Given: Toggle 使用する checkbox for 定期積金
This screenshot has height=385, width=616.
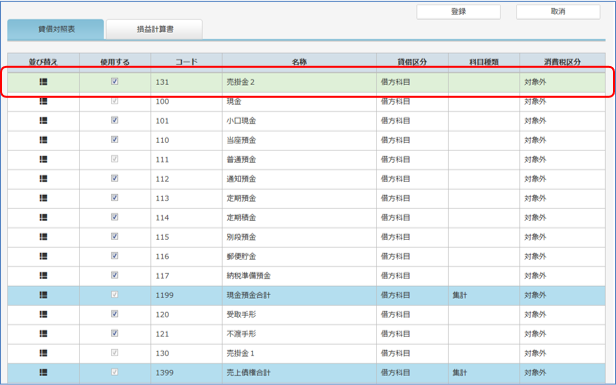Looking at the screenshot, I should (x=115, y=217).
